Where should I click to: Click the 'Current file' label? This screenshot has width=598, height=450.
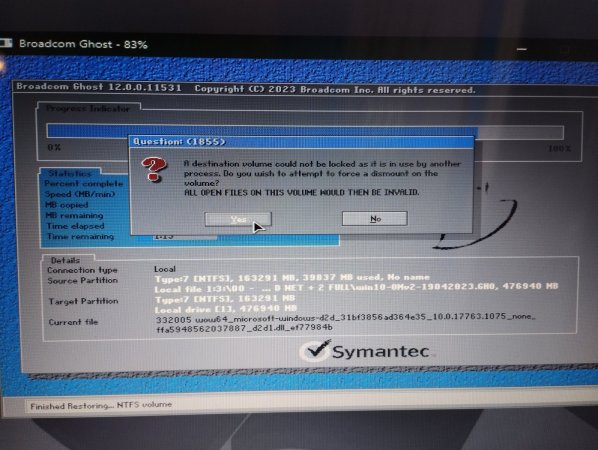73,322
